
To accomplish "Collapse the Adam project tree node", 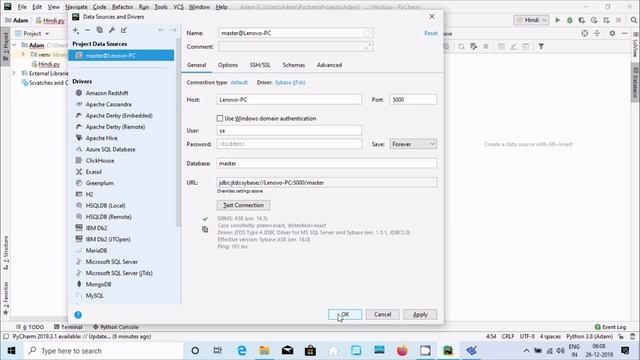I will (14, 45).
